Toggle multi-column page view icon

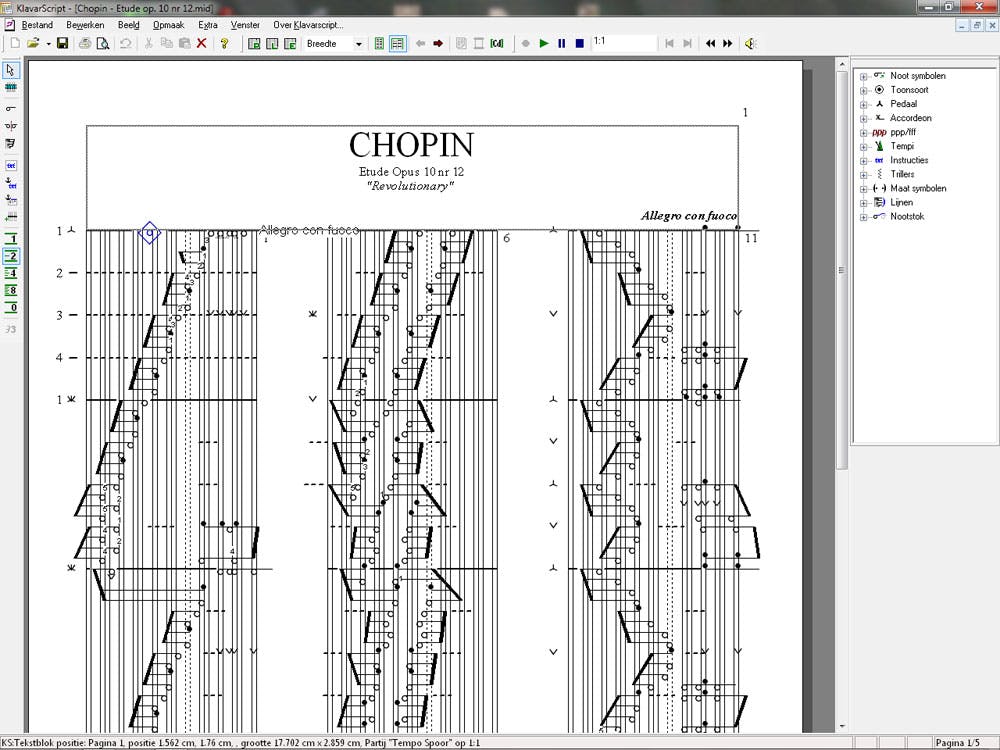point(397,43)
